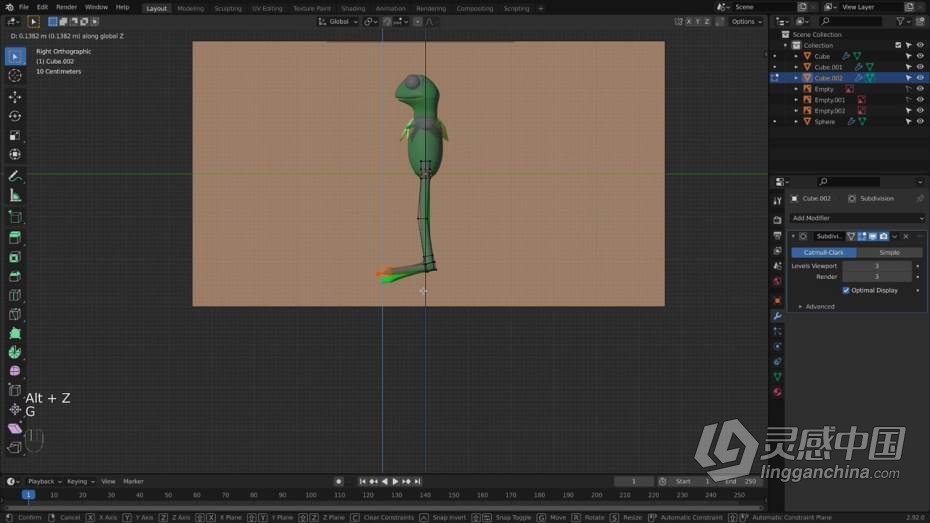Select the Inset Faces tool
The image size is (930, 523).
(15, 257)
